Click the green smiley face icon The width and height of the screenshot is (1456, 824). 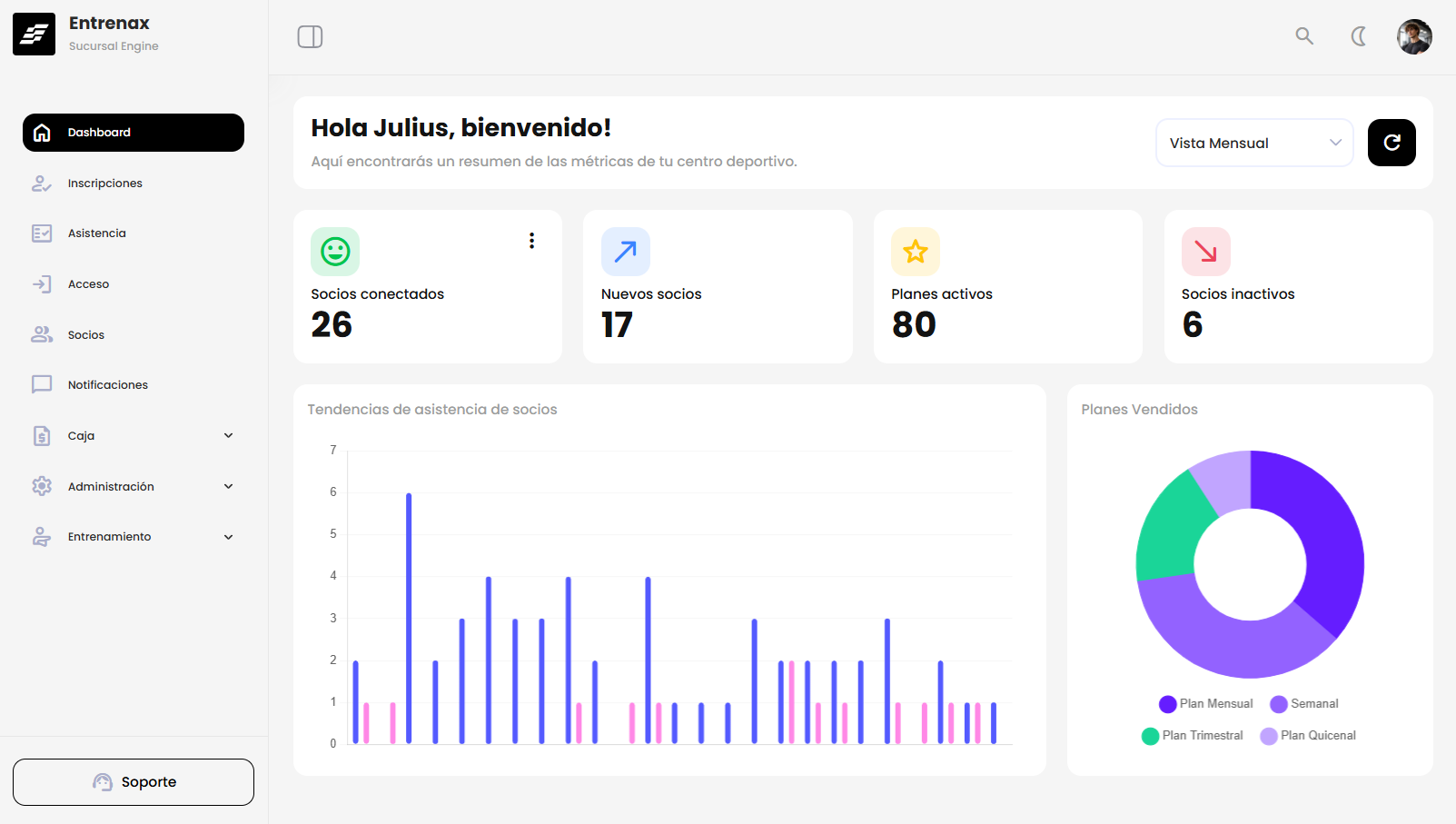click(x=335, y=252)
